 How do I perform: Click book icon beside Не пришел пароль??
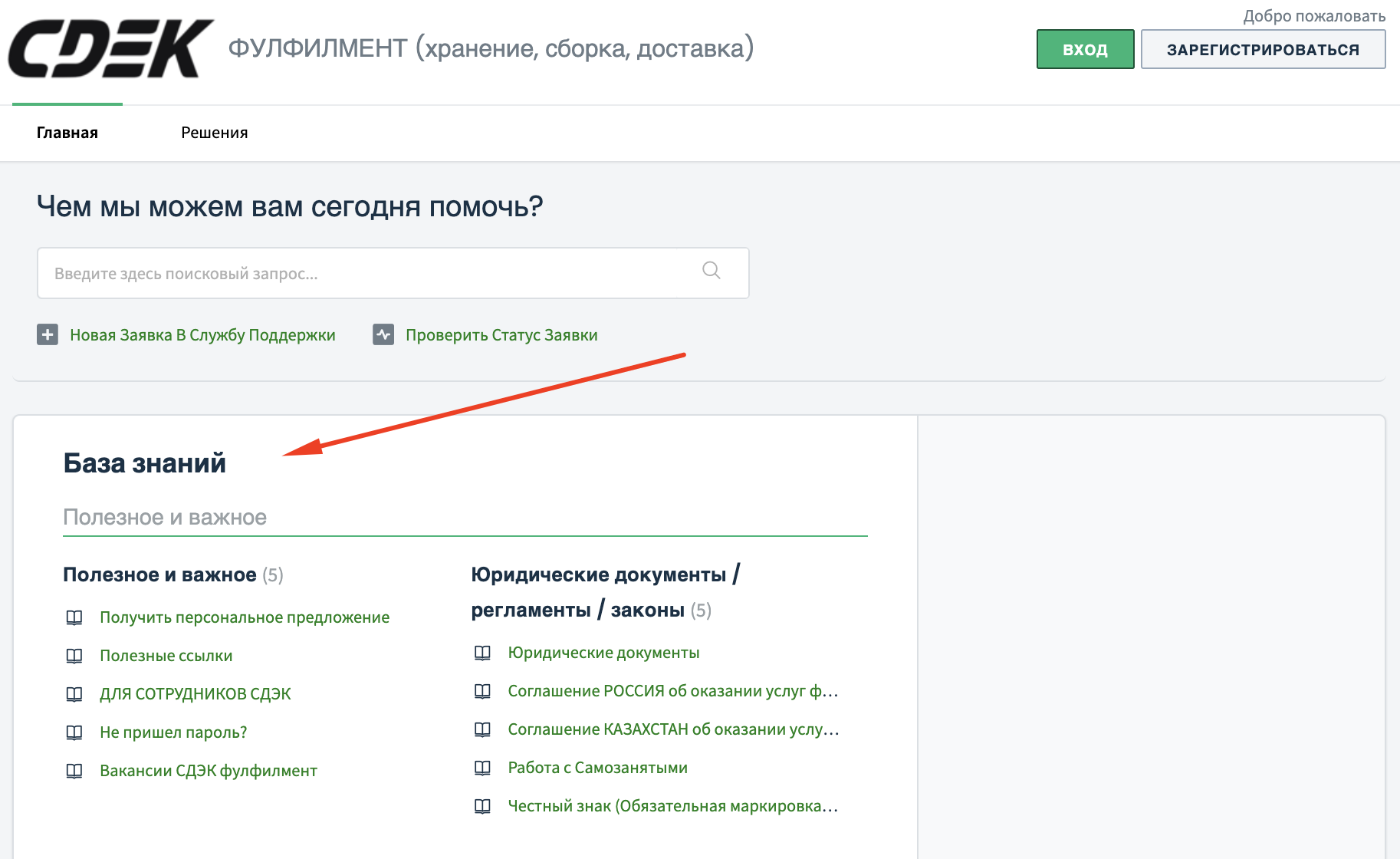tap(74, 732)
